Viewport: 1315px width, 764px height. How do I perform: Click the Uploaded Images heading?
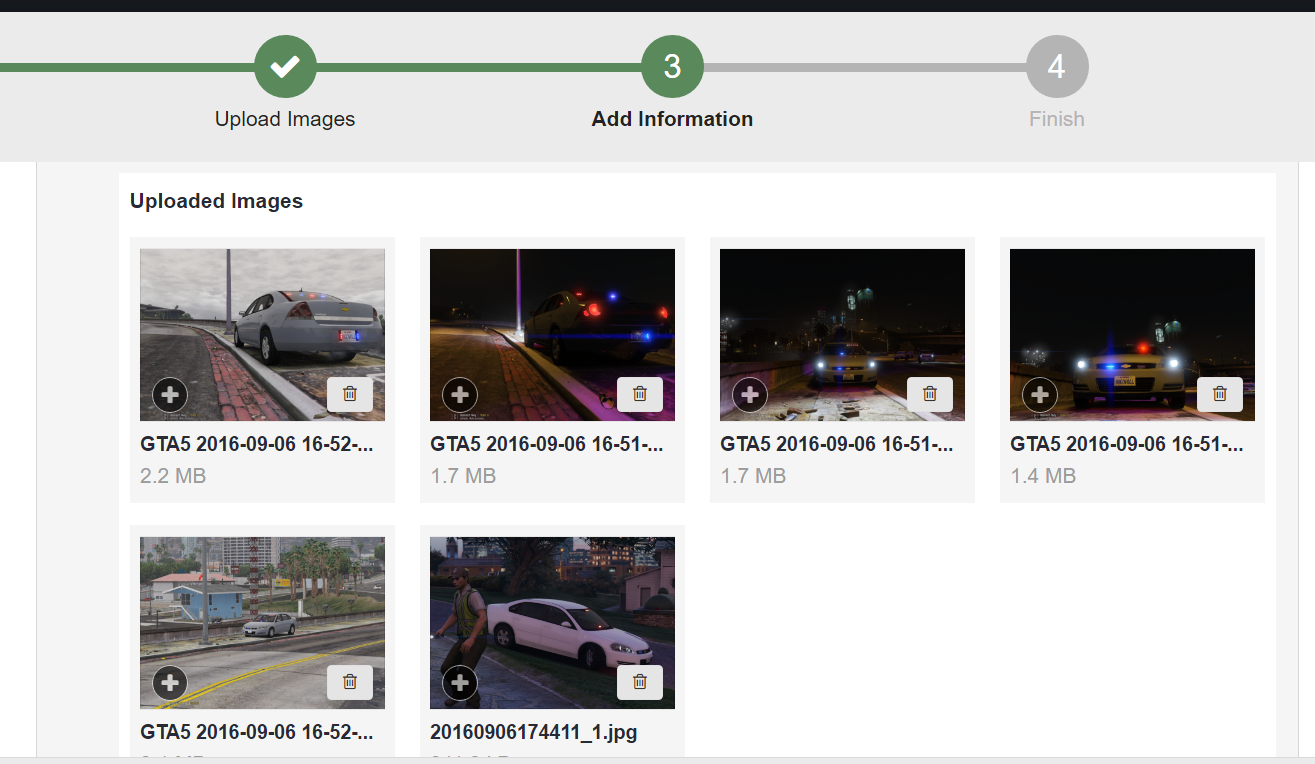pos(216,201)
